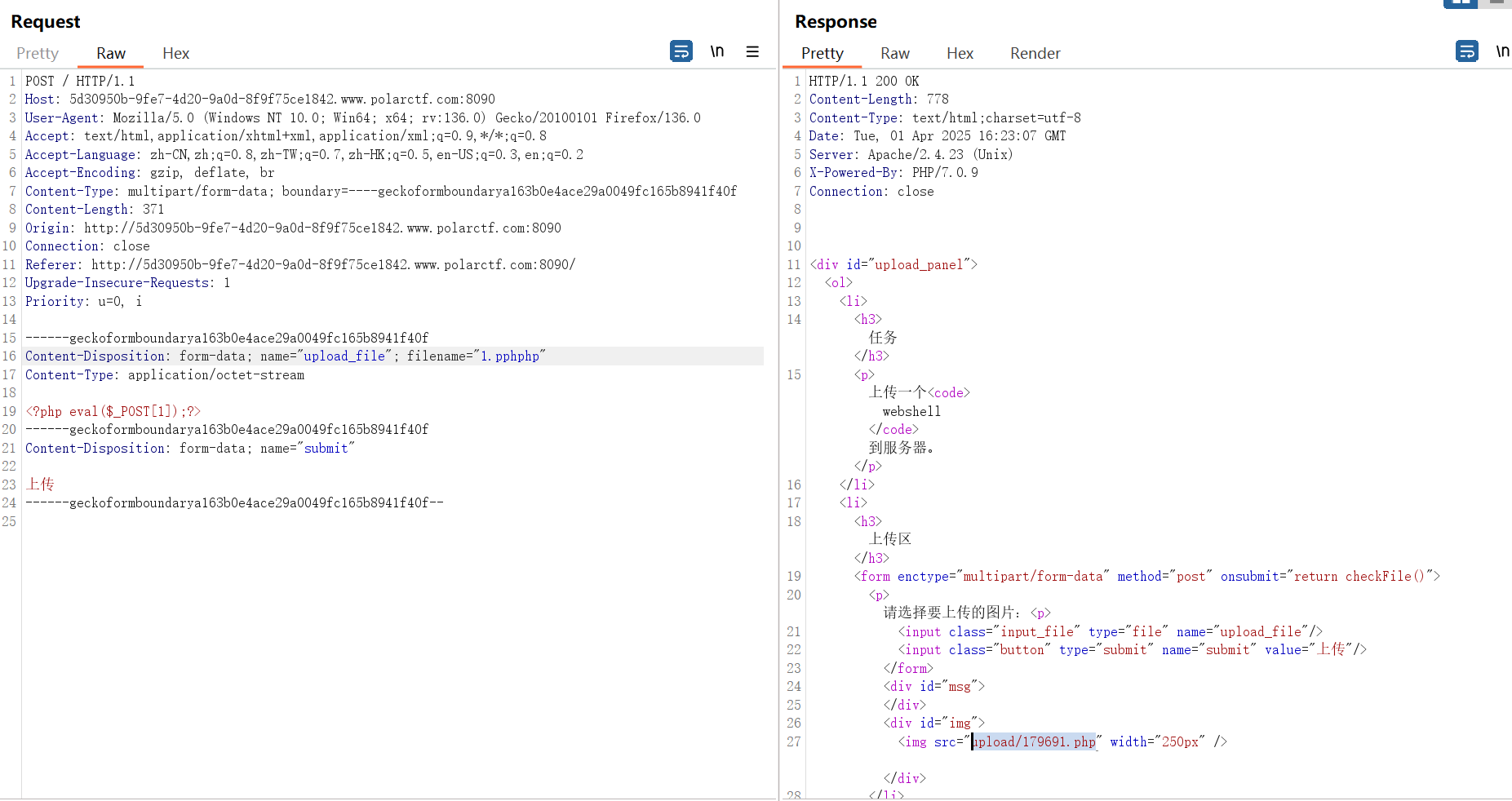This screenshot has height=801, width=1512.
Task: Click the first geckoformboundary line in body
Action: point(227,338)
